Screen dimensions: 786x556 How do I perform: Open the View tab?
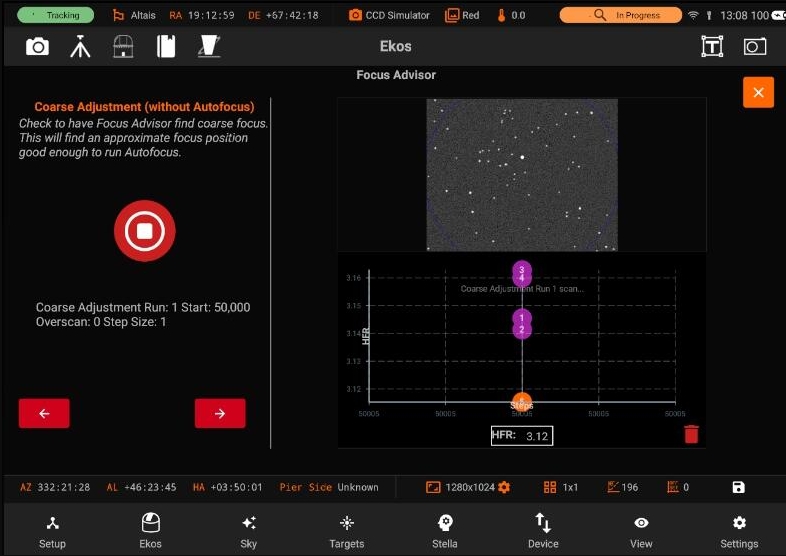641,530
